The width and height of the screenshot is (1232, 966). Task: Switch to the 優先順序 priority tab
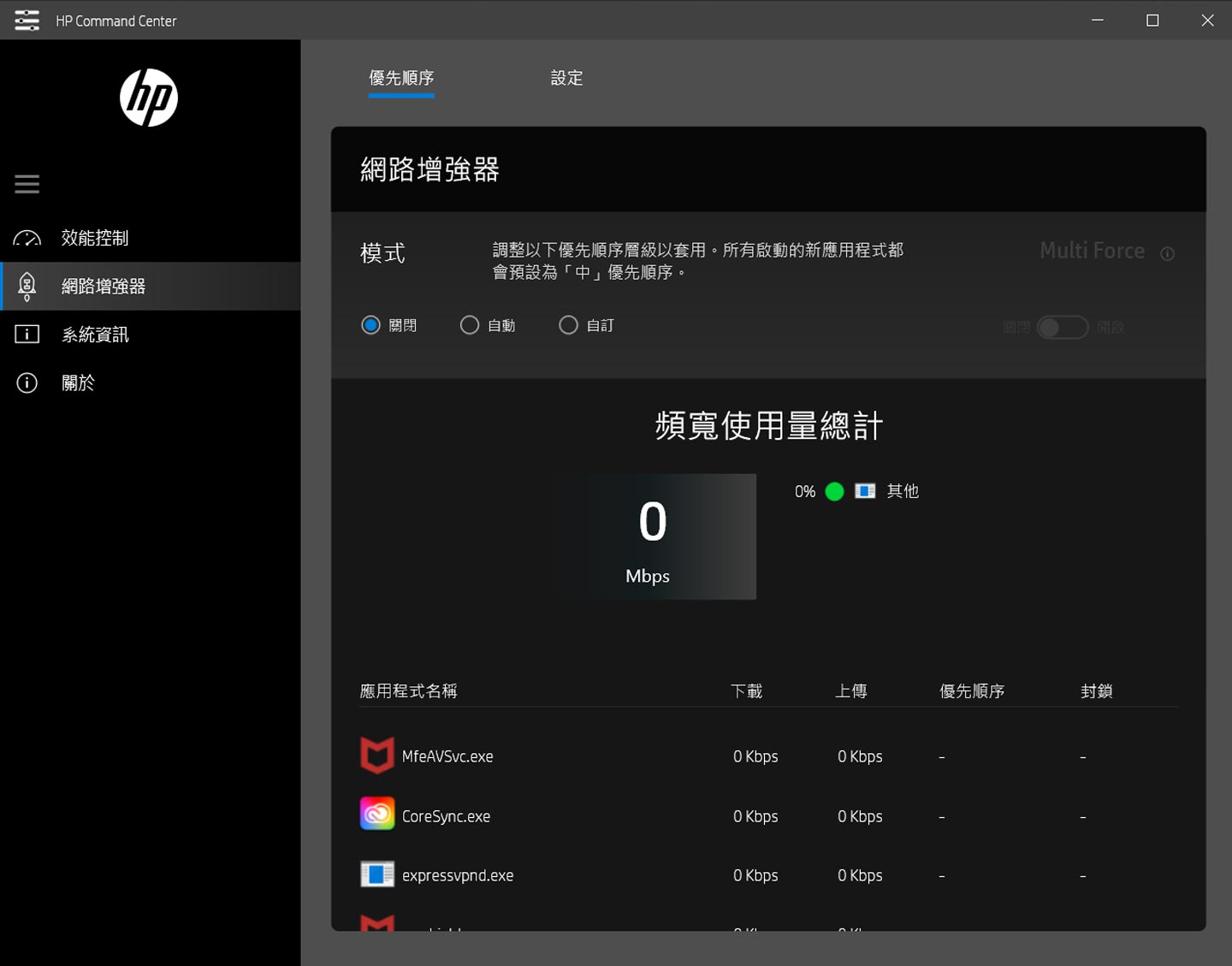tap(401, 78)
